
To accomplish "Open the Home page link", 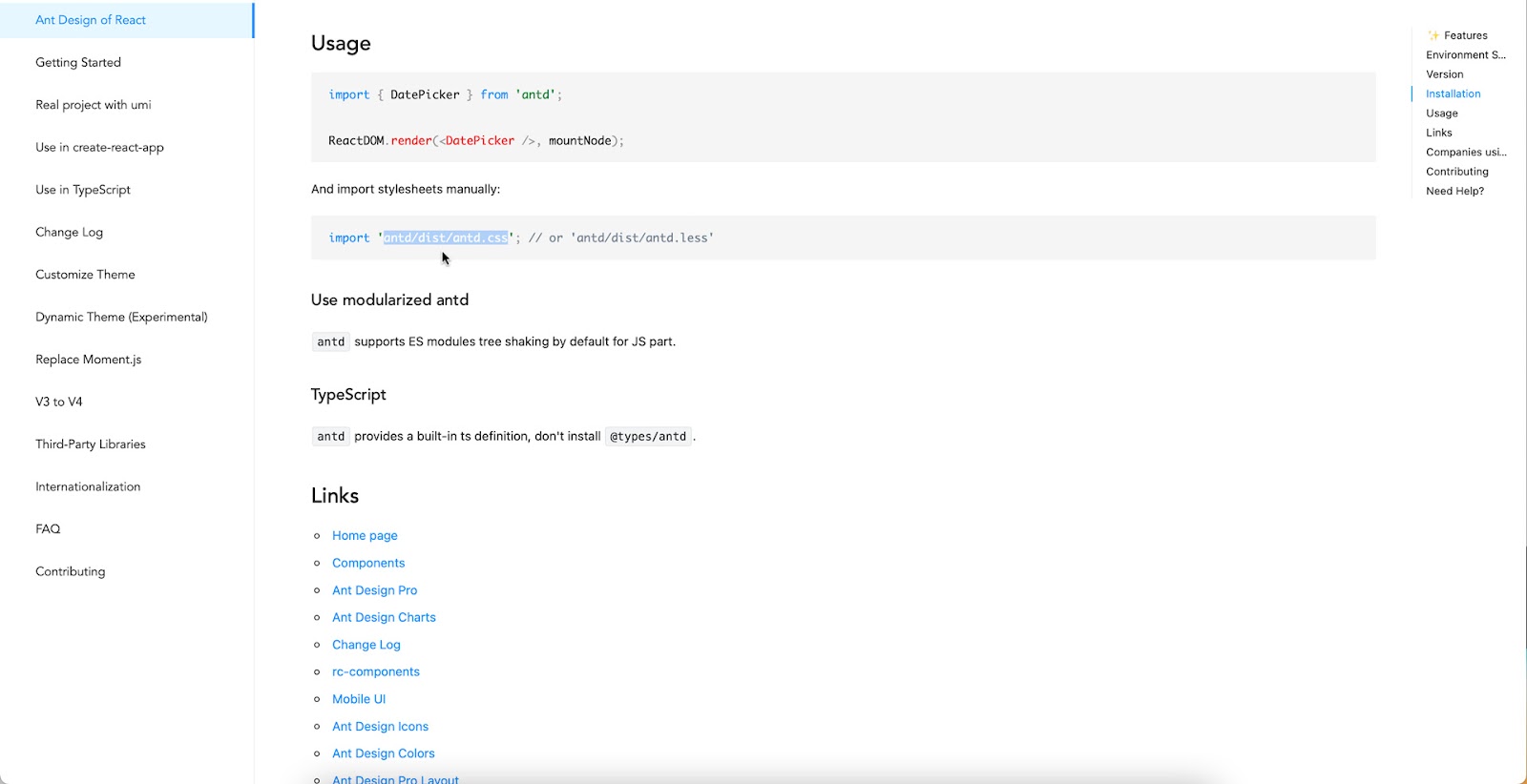I will [365, 536].
